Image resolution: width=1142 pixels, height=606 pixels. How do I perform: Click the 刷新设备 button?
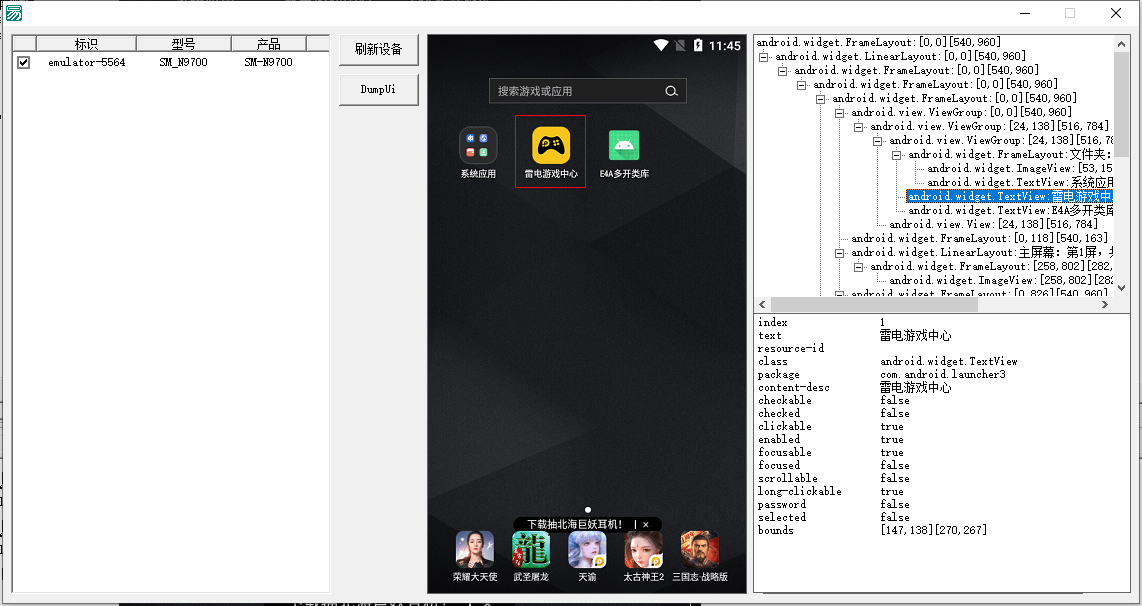click(x=379, y=50)
